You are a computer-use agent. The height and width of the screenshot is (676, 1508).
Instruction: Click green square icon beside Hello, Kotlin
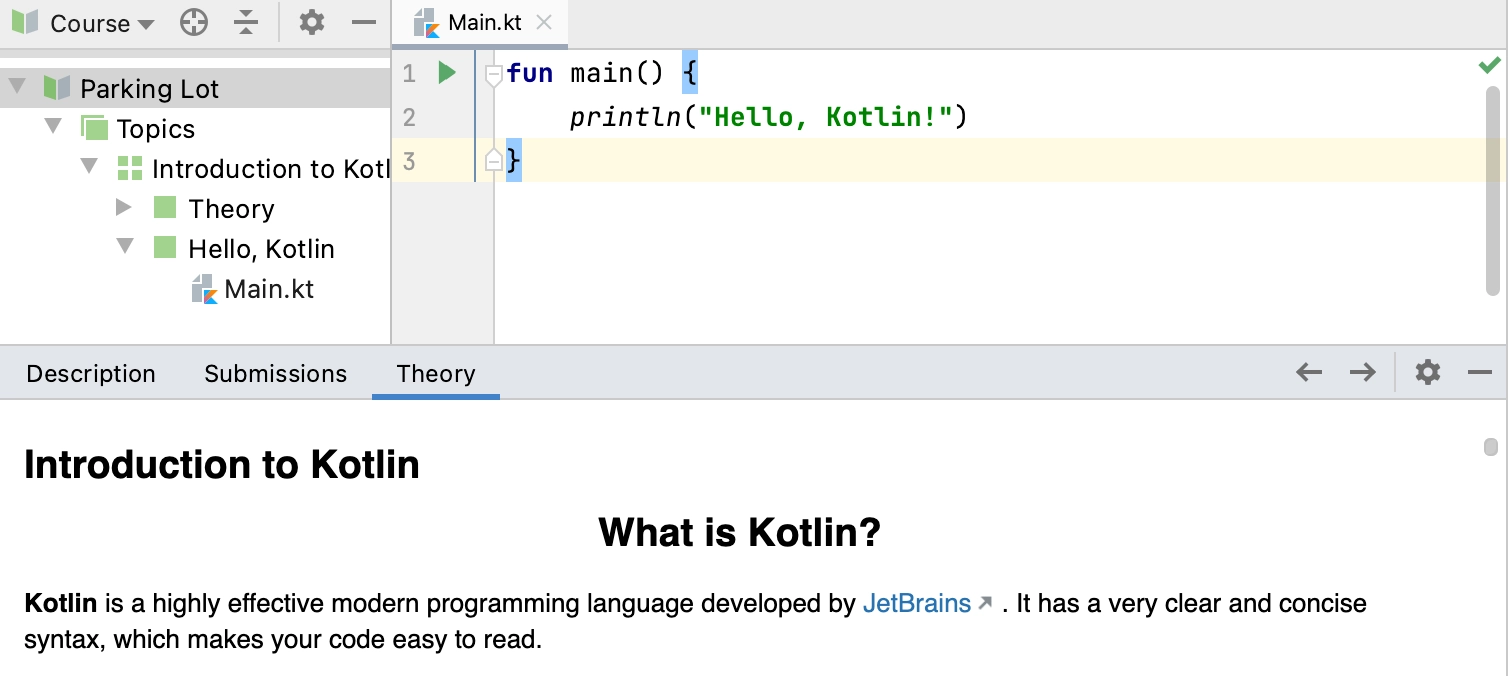point(165,248)
